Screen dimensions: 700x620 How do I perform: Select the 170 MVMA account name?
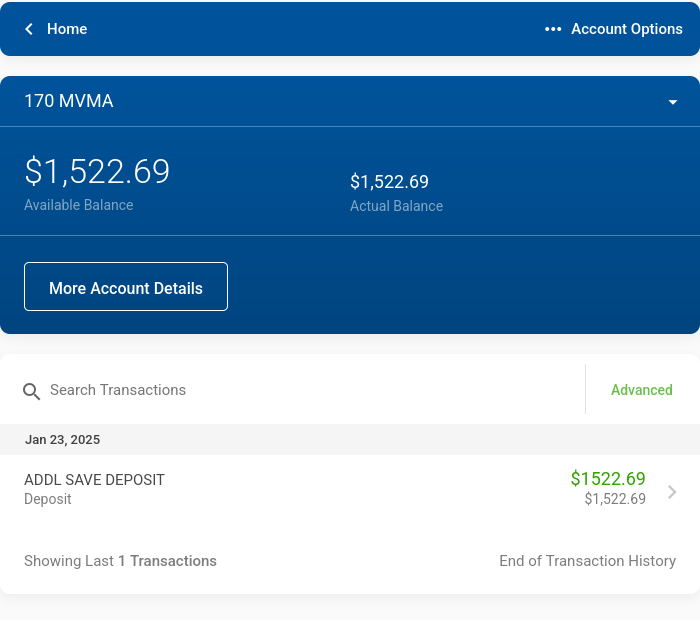[x=69, y=101]
